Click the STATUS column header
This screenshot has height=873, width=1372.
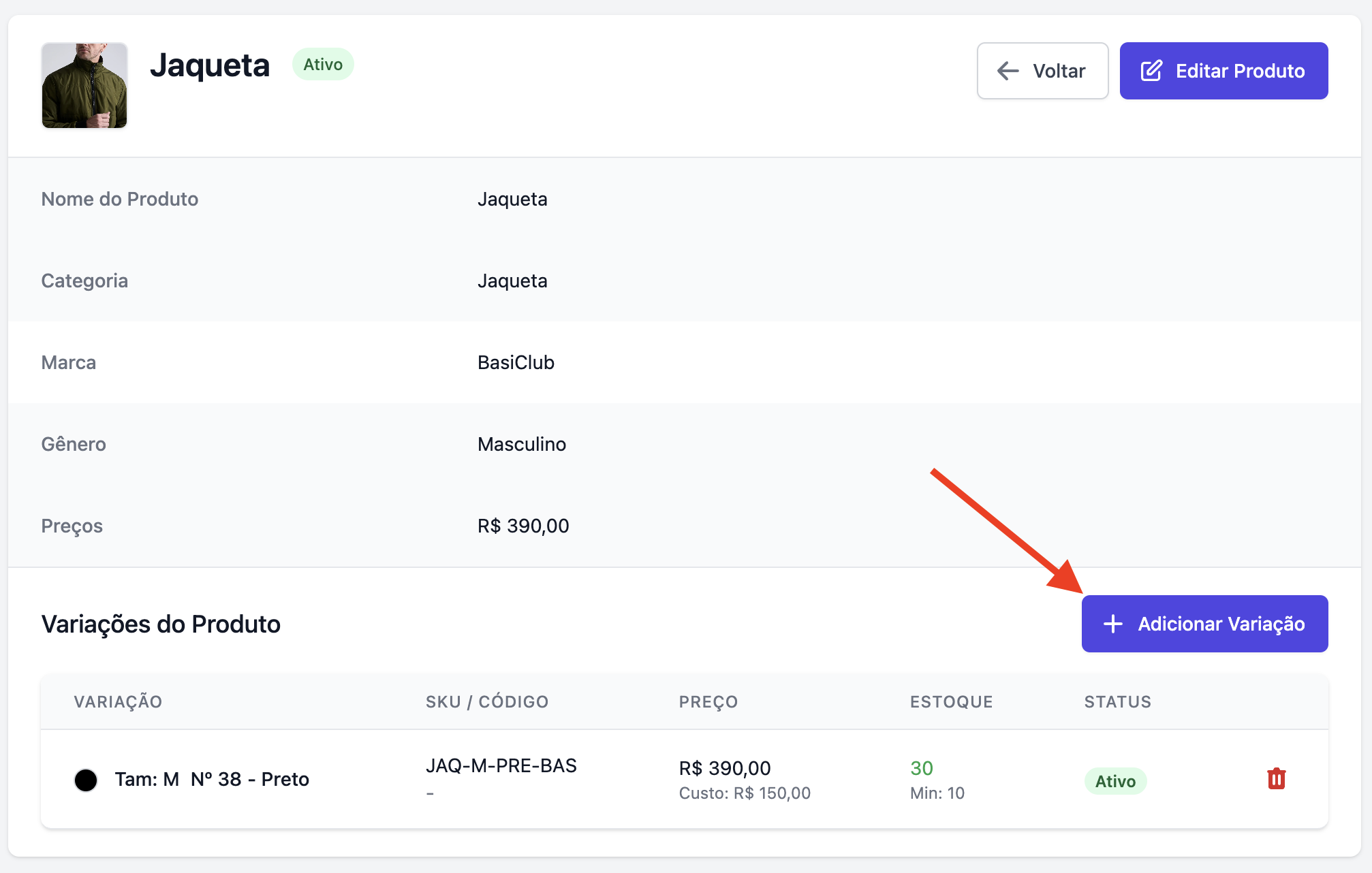click(x=1117, y=702)
